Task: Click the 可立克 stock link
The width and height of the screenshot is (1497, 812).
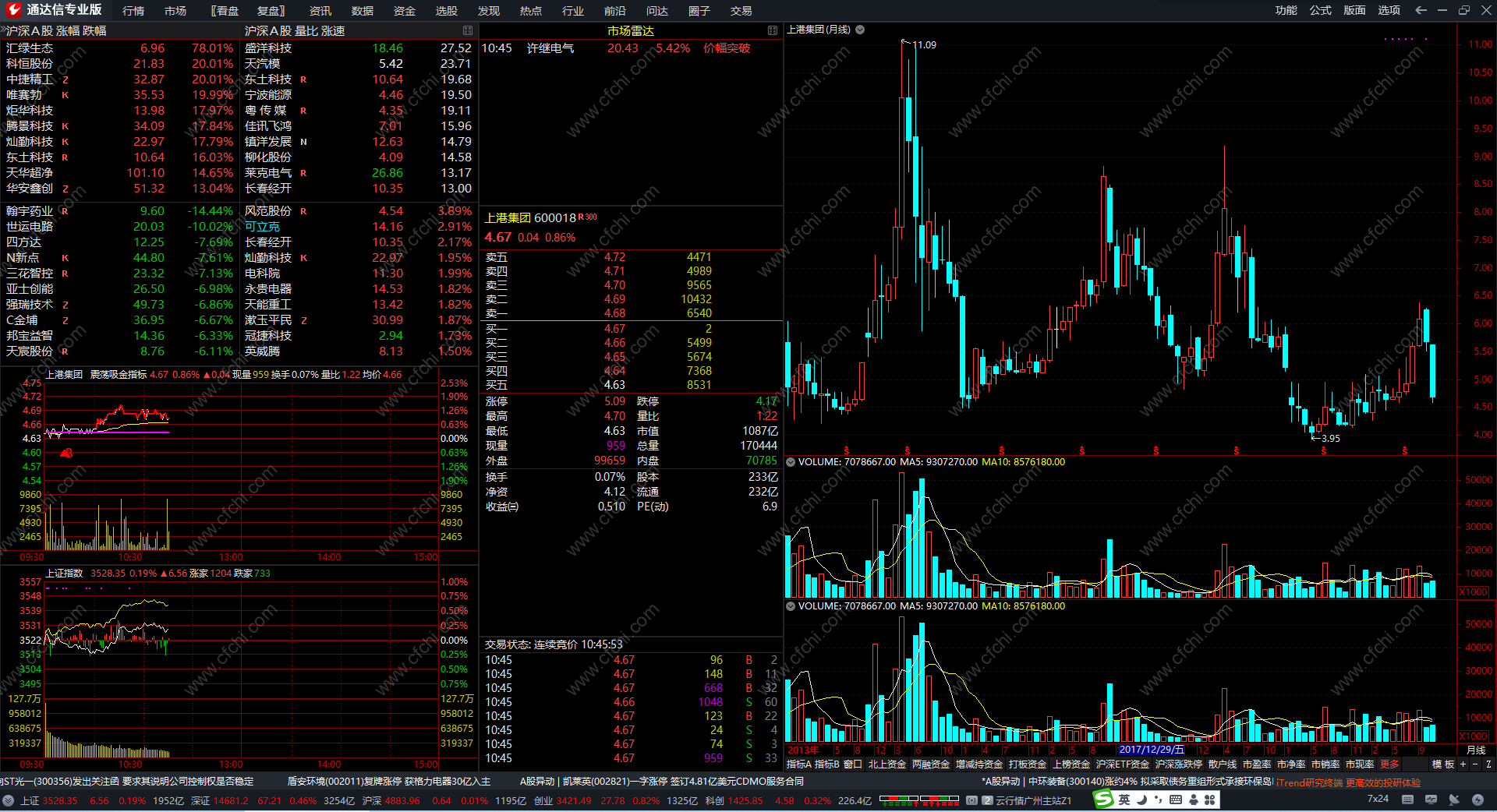Action: (262, 227)
